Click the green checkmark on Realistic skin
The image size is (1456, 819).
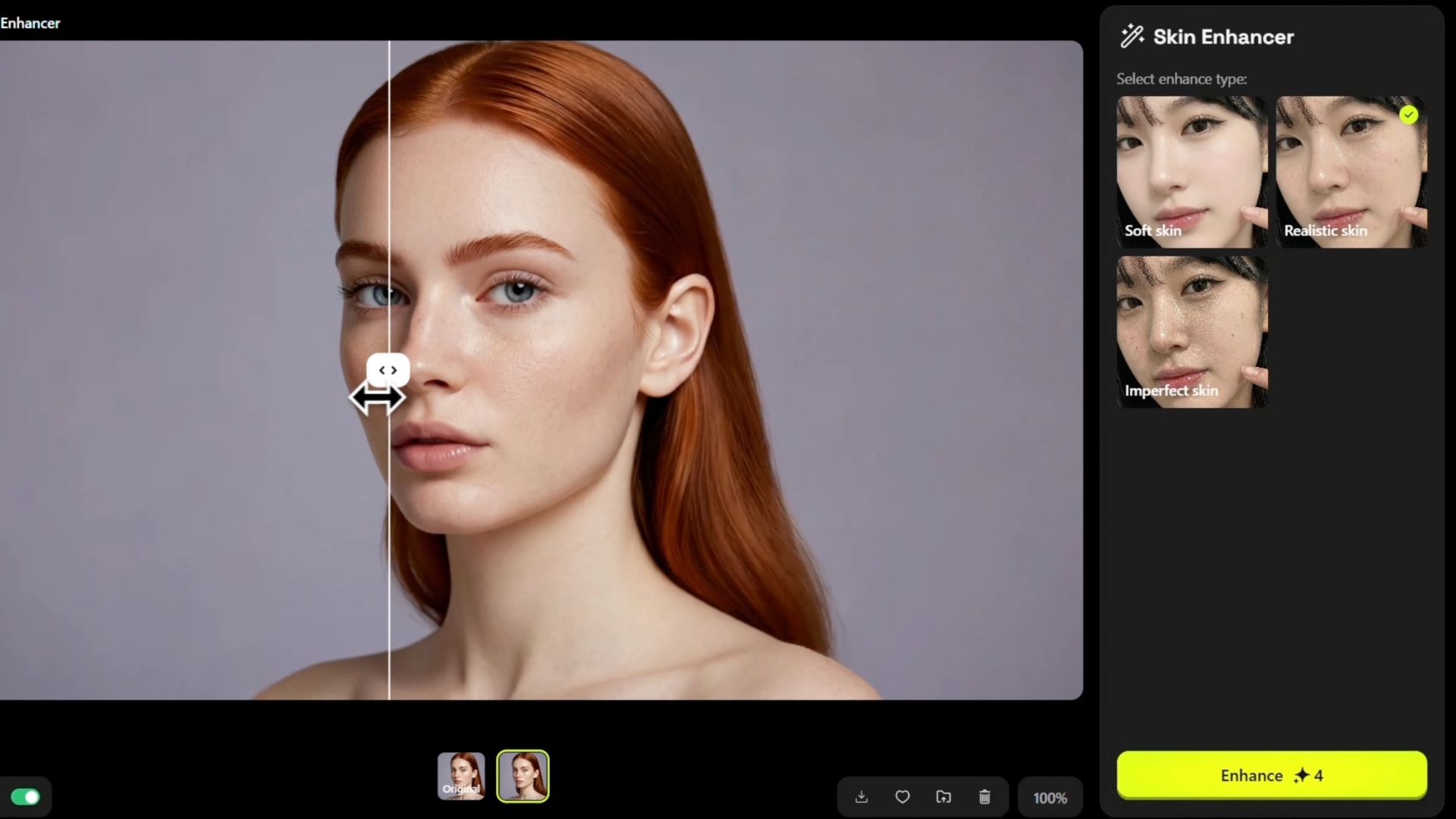[x=1408, y=115]
